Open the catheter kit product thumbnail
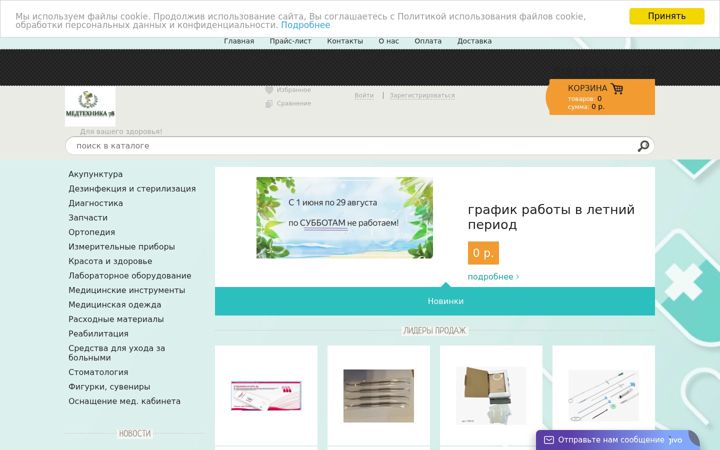720x450 pixels. click(x=603, y=396)
